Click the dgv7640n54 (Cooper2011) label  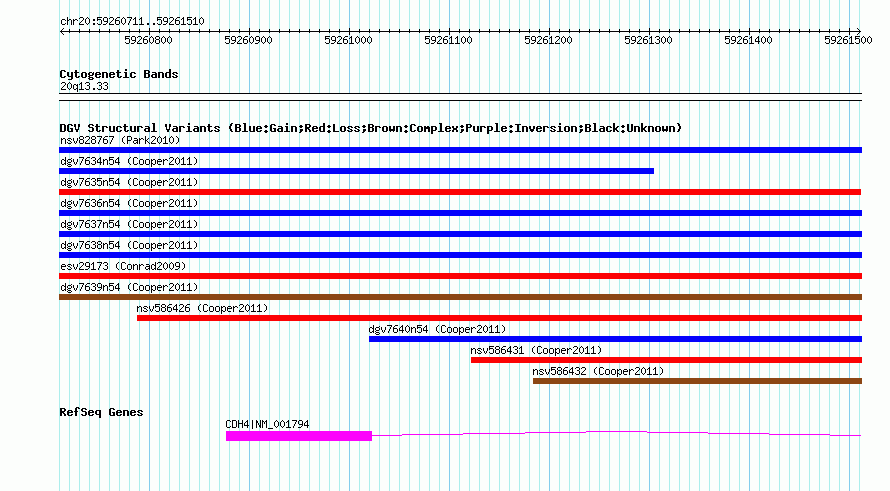(437, 329)
